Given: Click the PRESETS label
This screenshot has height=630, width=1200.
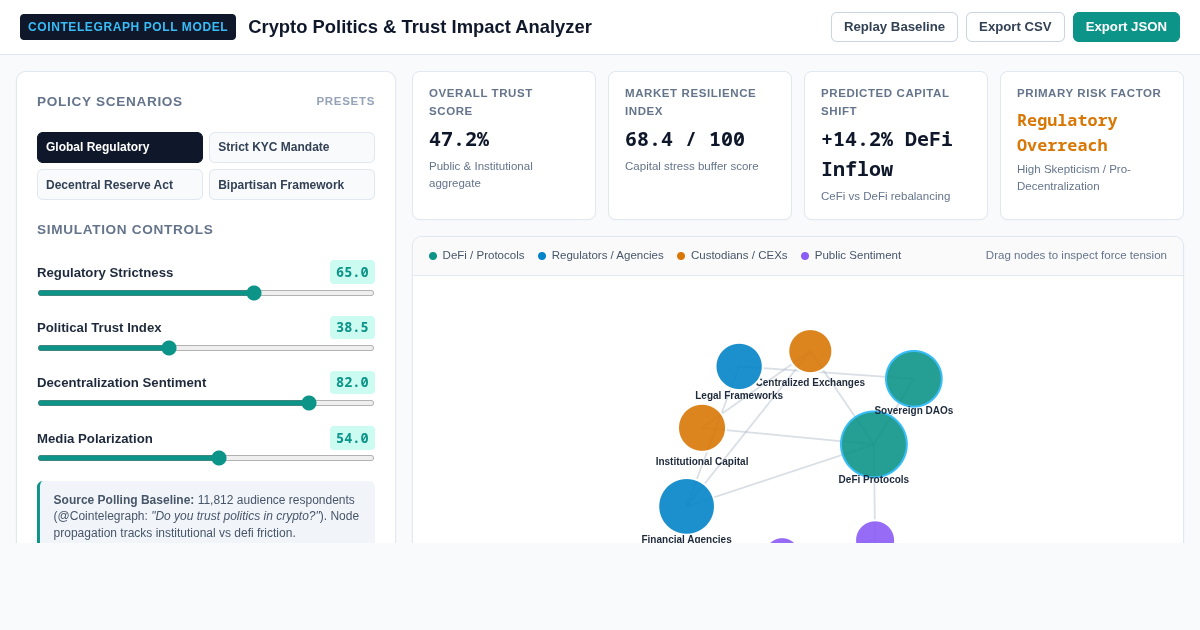Looking at the screenshot, I should pyautogui.click(x=346, y=101).
